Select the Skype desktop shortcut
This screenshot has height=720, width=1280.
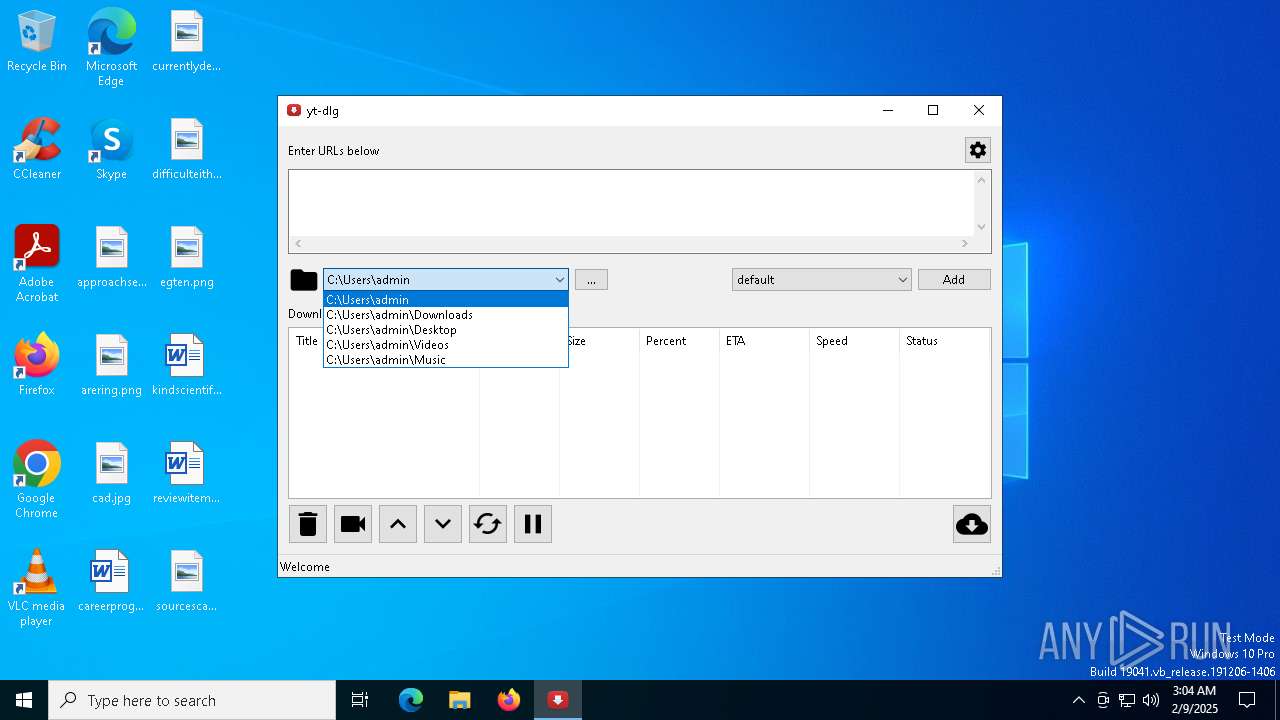pyautogui.click(x=111, y=149)
